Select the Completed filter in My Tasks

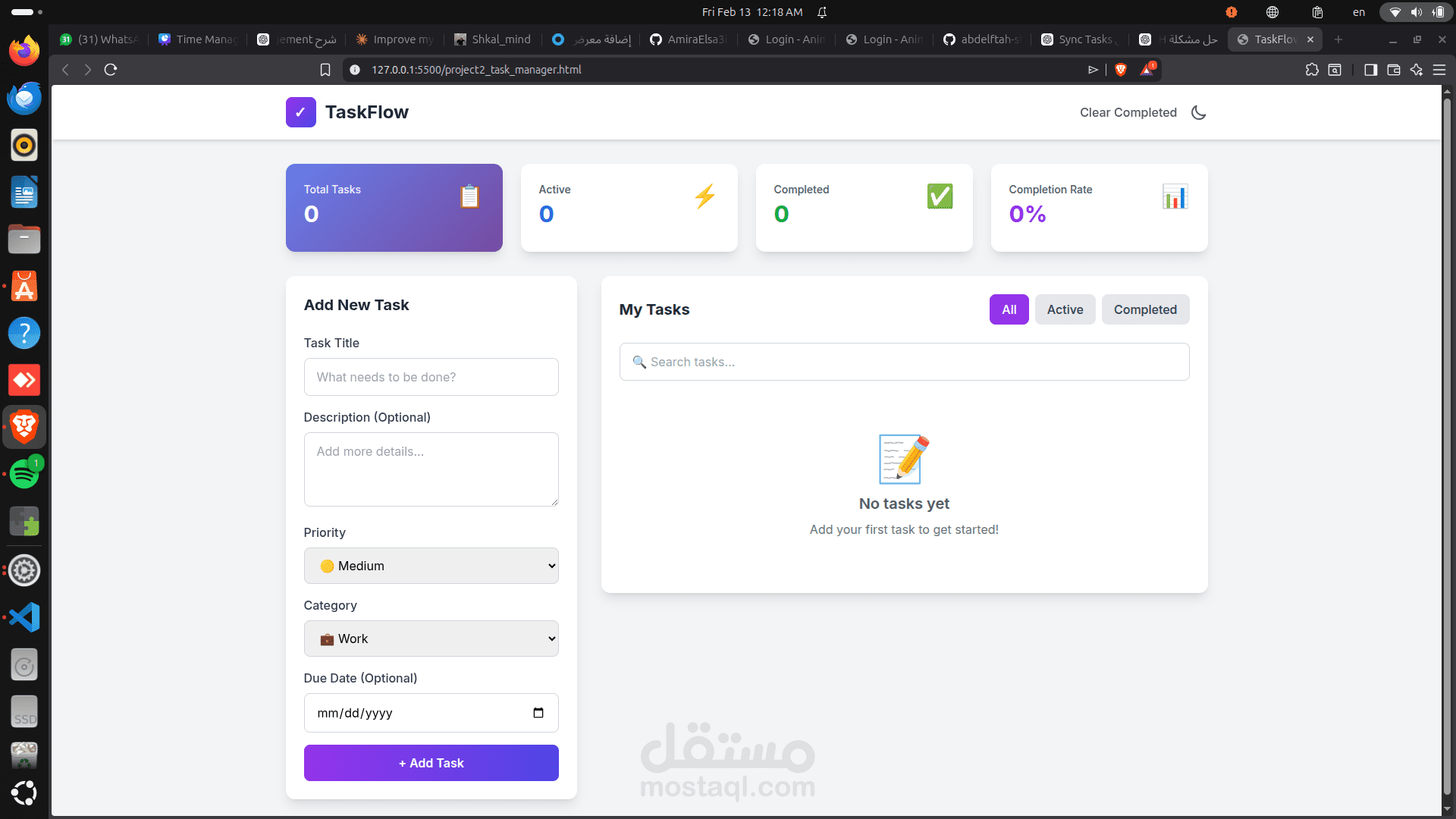click(x=1145, y=309)
